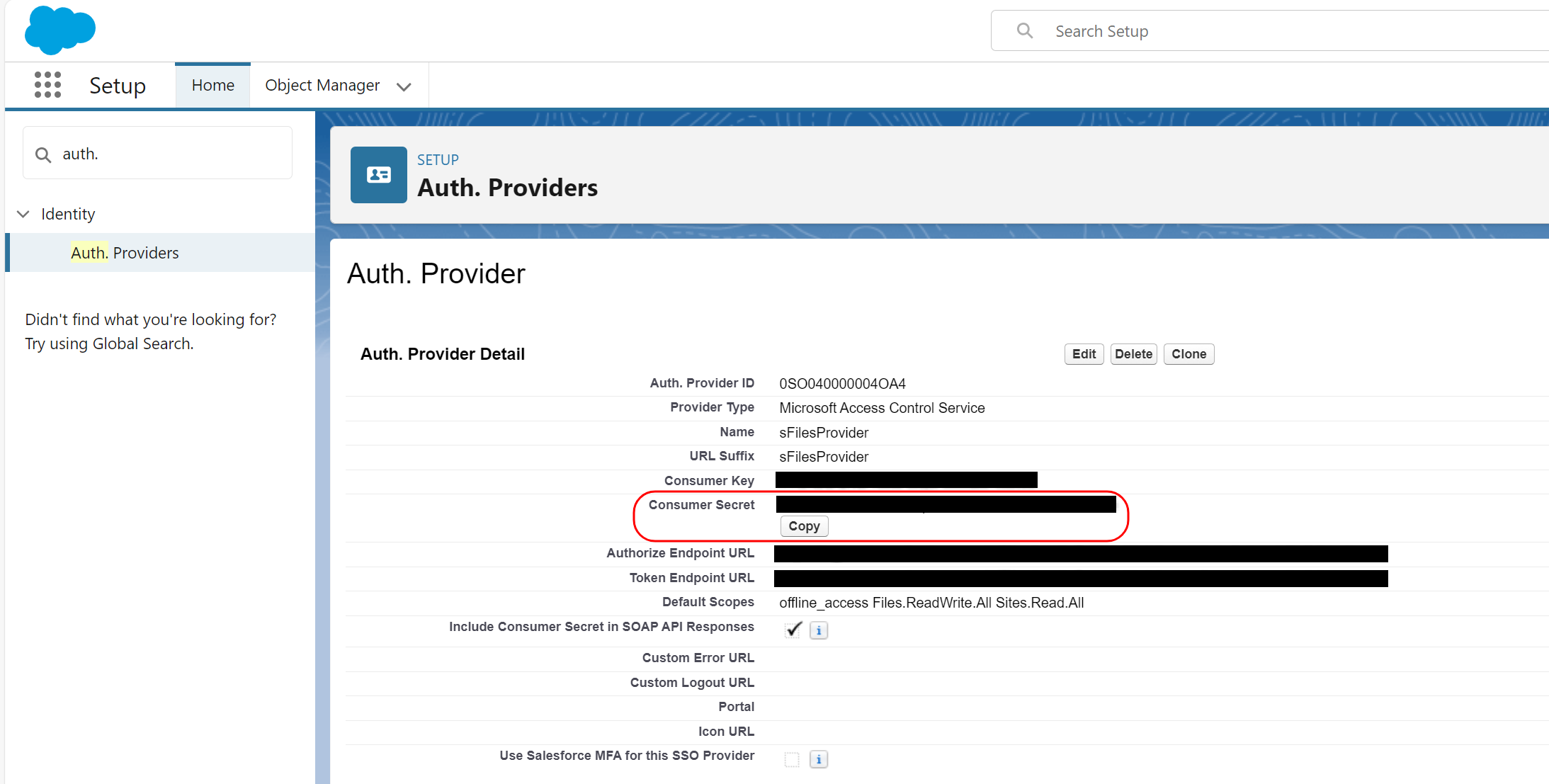This screenshot has width=1549, height=784.
Task: Click the Name field label
Action: click(737, 432)
